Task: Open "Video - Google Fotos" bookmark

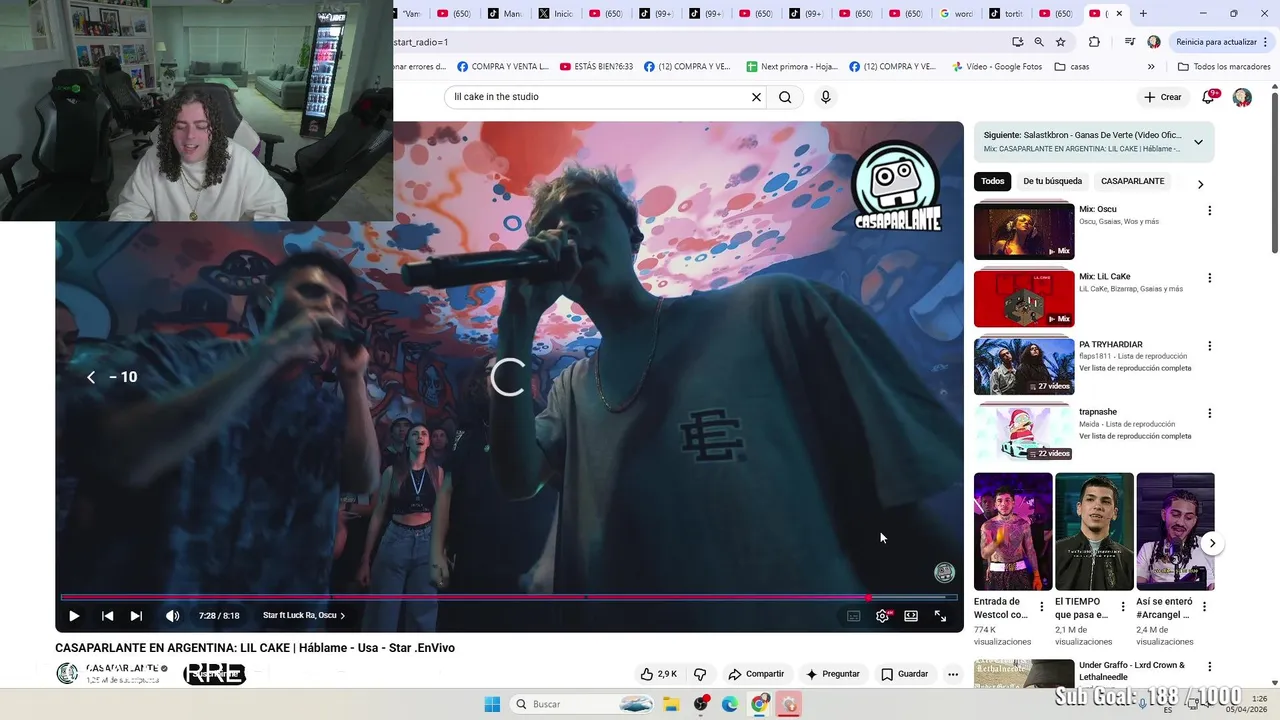Action: (x=996, y=67)
